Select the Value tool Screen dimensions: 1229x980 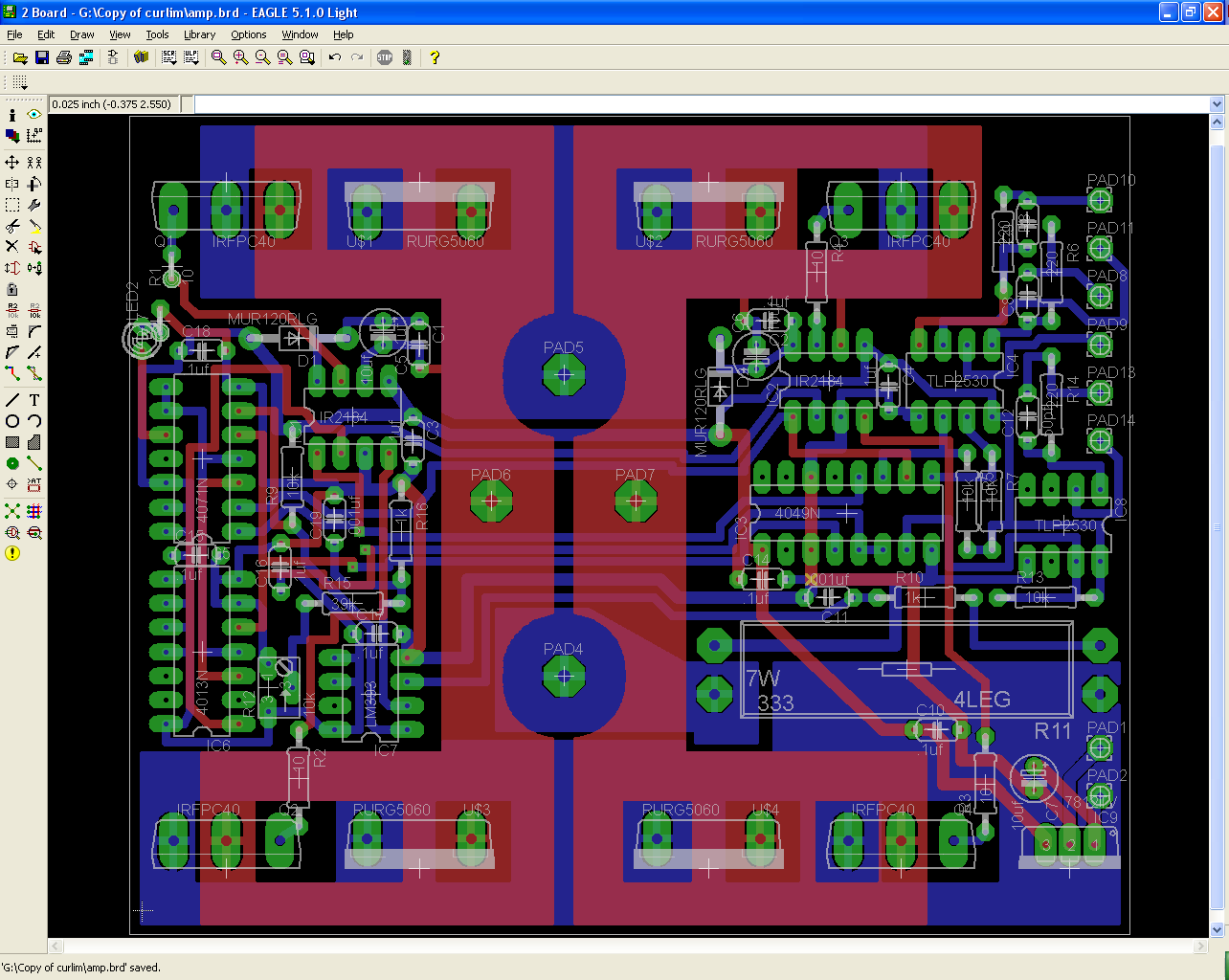[x=34, y=310]
